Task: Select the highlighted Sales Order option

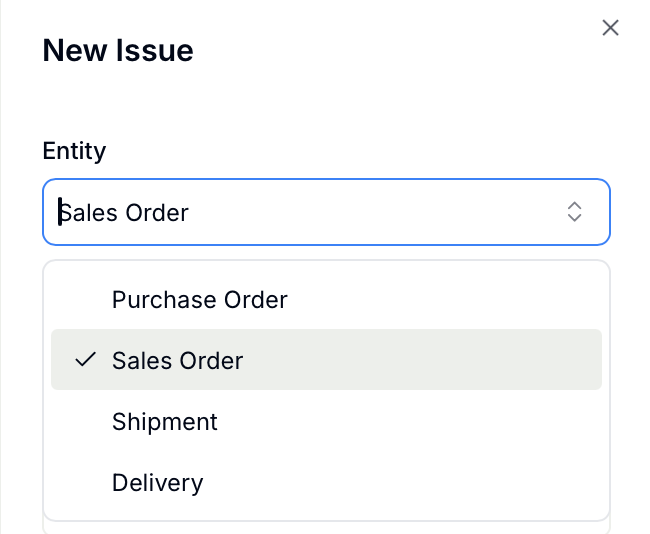Action: click(x=326, y=359)
